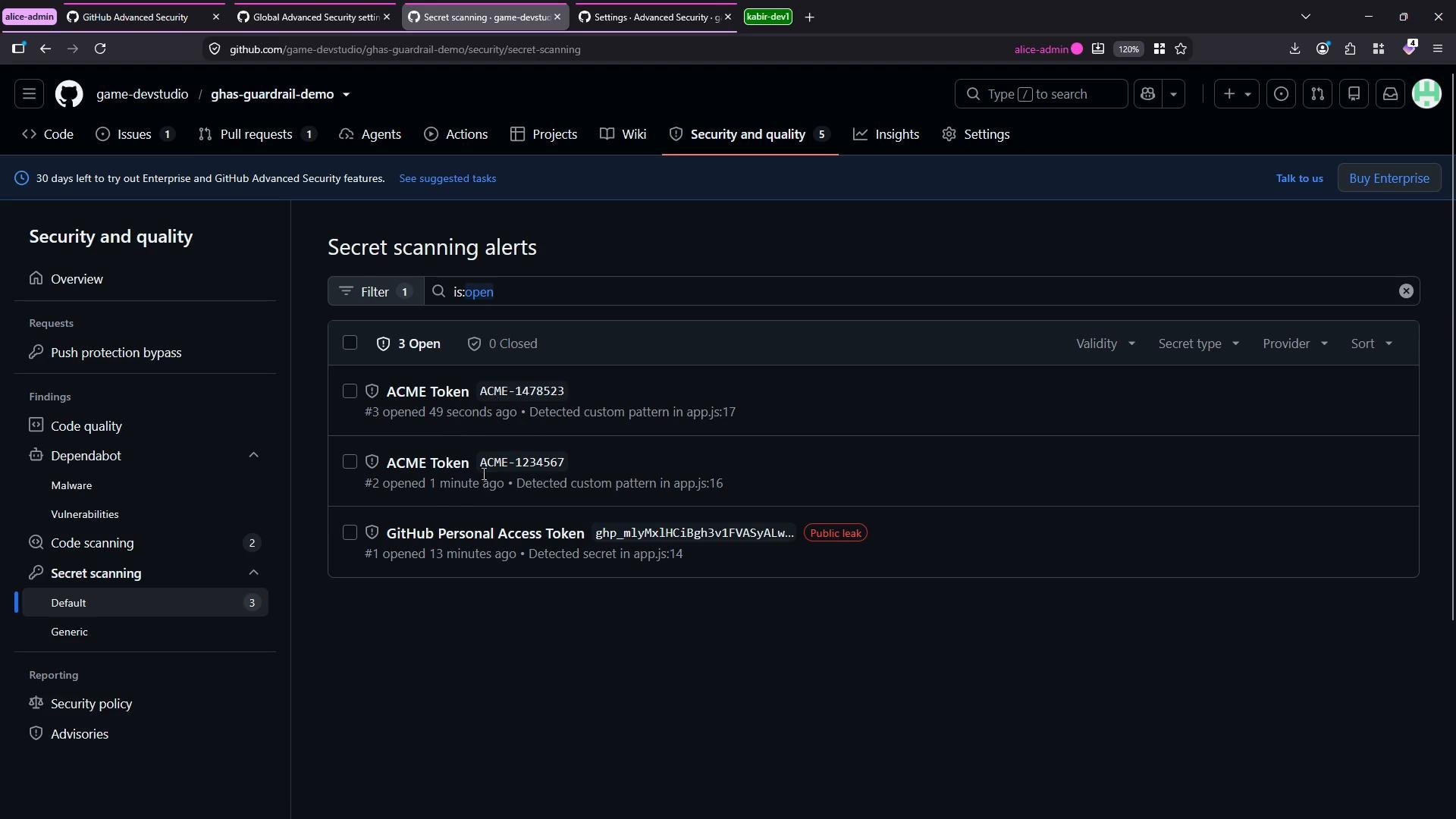Open the Filter button
Screen dimensions: 1456x819
[376, 291]
